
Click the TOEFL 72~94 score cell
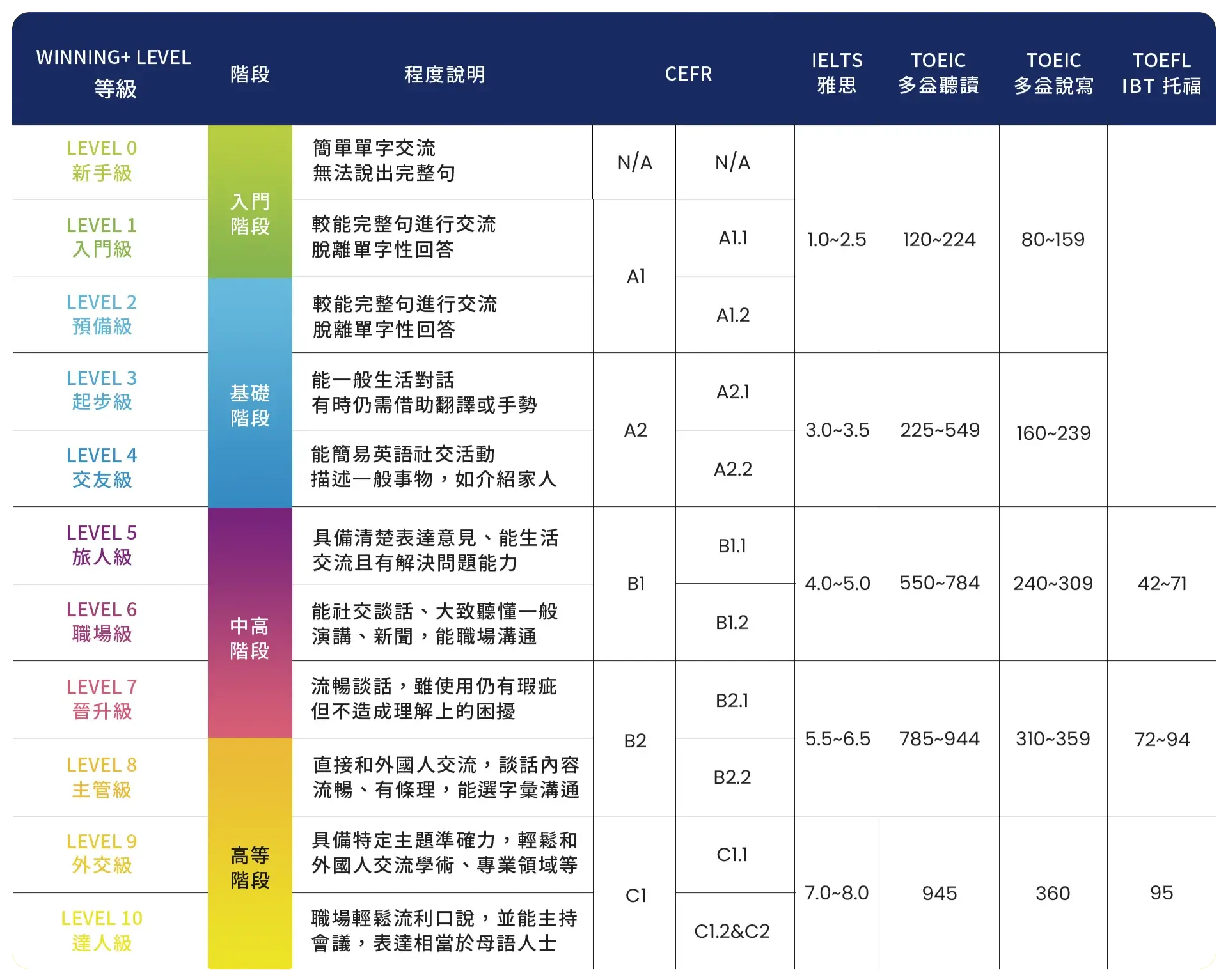click(x=1162, y=739)
